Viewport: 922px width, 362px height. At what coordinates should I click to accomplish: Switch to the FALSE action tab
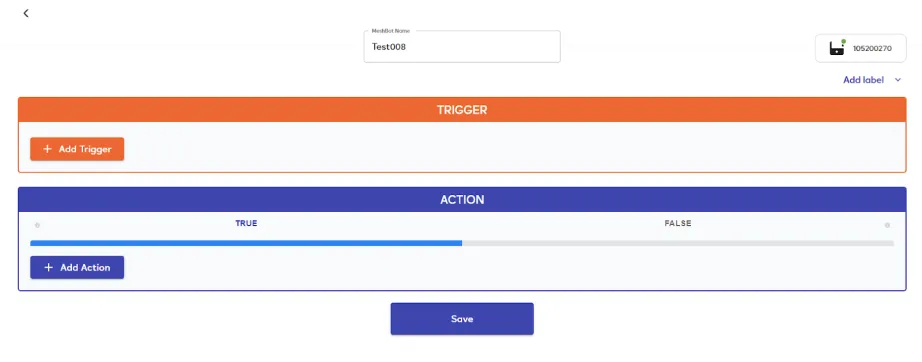[x=678, y=223]
